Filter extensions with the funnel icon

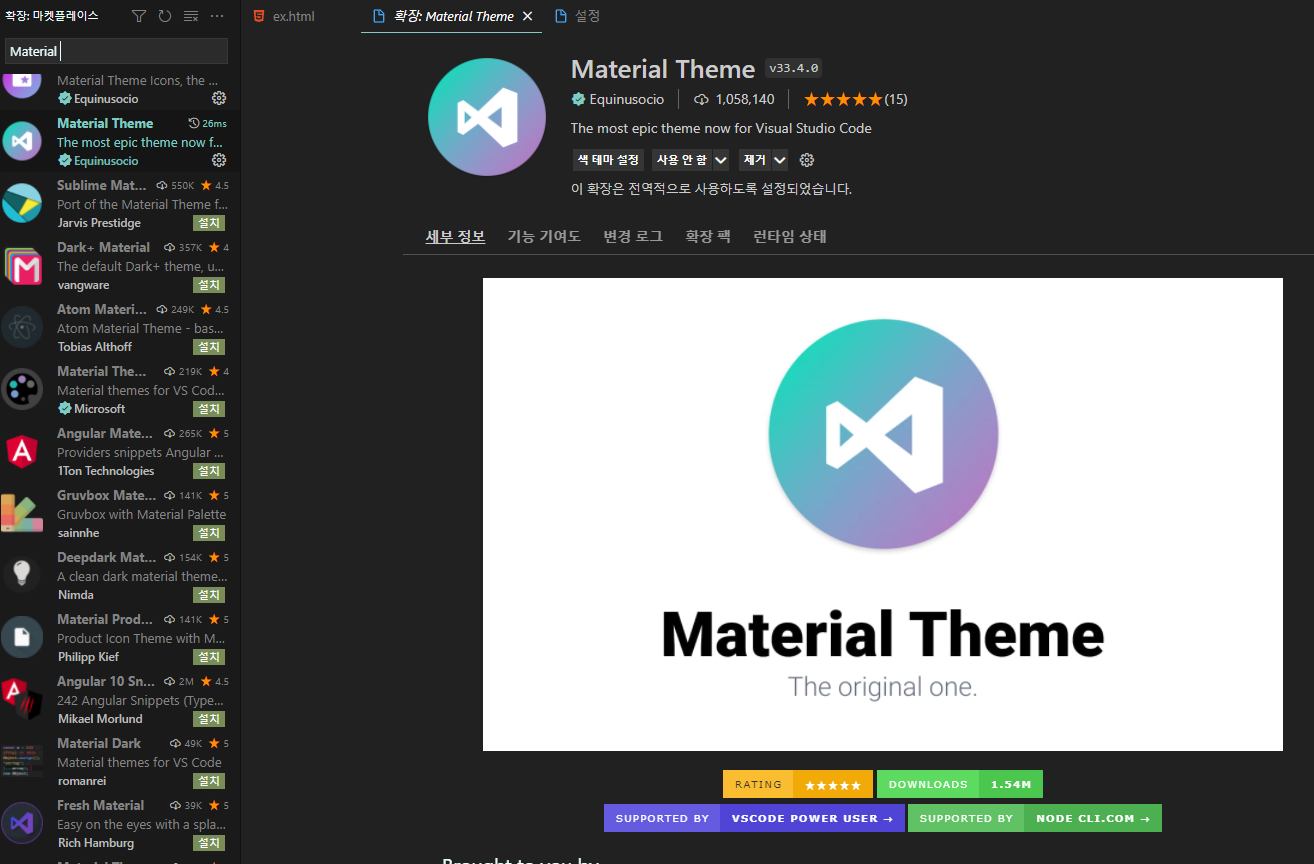point(139,16)
